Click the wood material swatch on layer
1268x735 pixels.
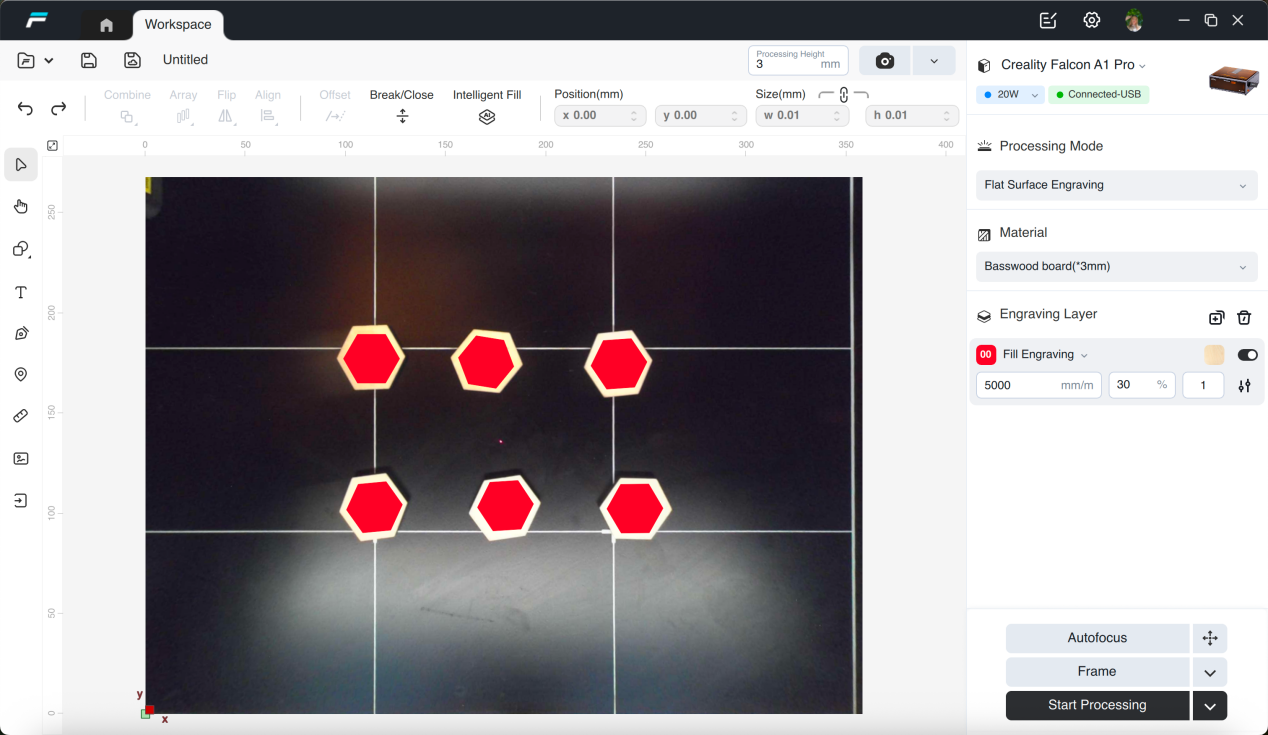(x=1214, y=355)
